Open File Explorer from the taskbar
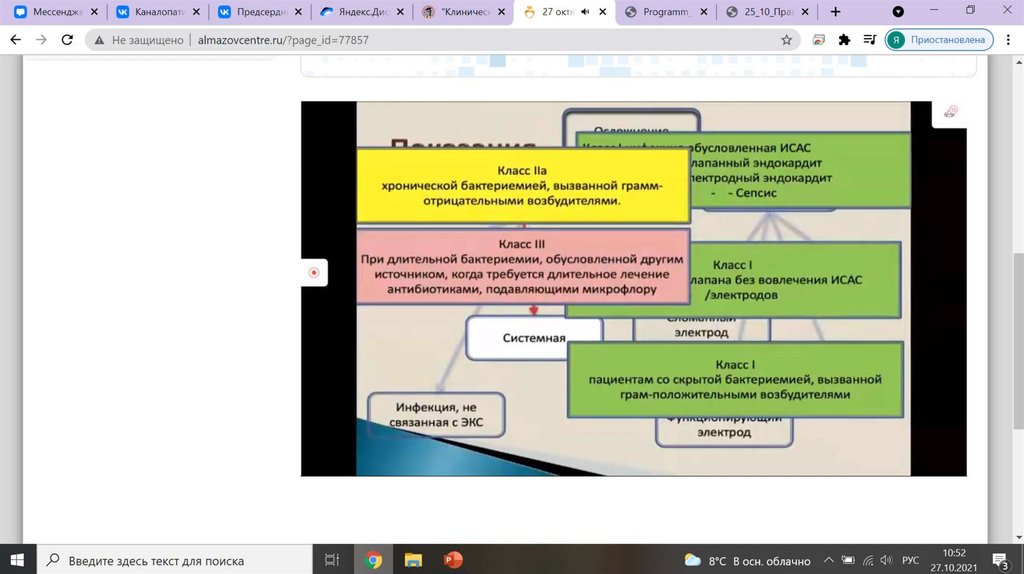This screenshot has width=1024, height=574. 413,560
